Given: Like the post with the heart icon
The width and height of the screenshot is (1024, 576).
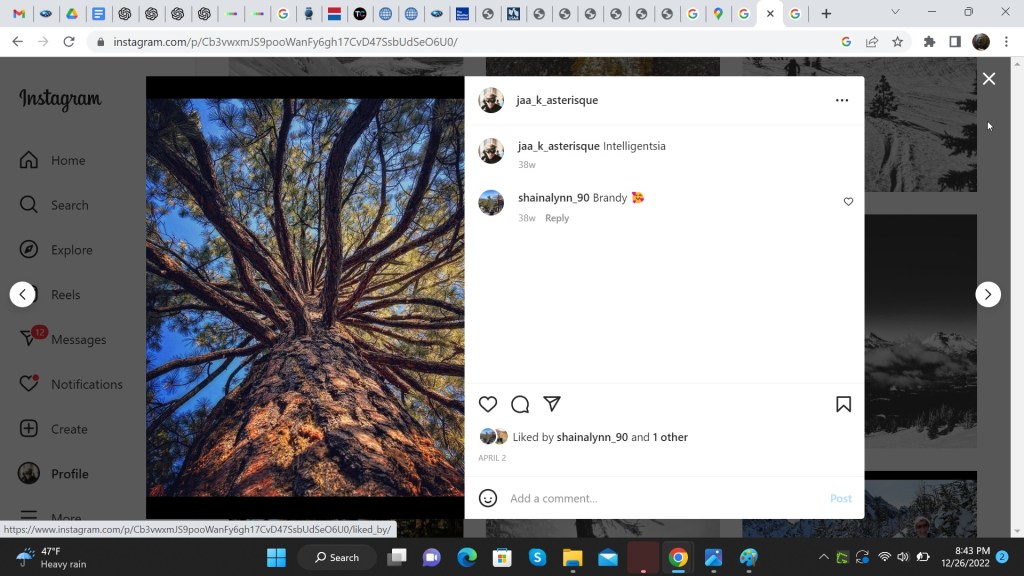Looking at the screenshot, I should [x=488, y=404].
